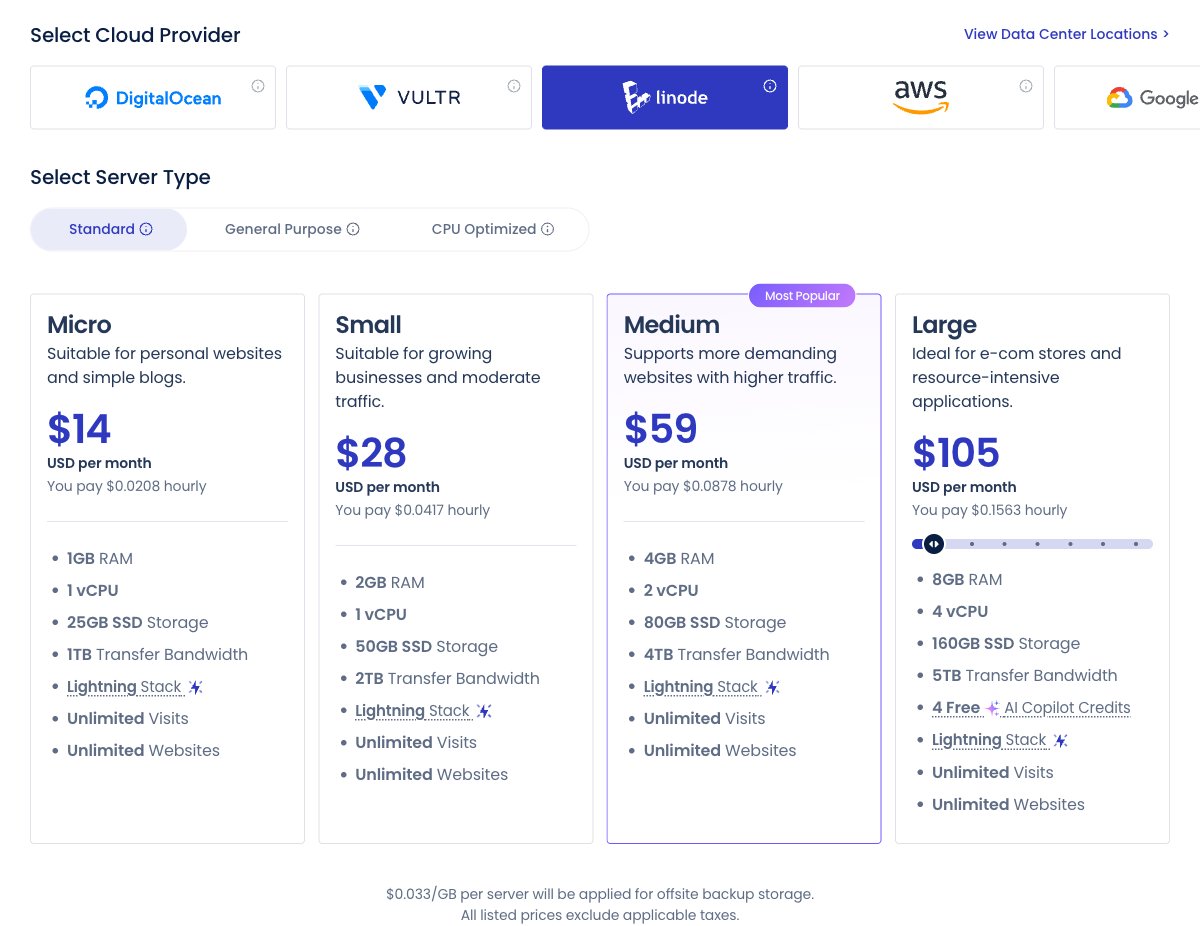Switch to CPU Optimized server type tab
Viewport: 1200px width, 926px height.
click(x=493, y=229)
